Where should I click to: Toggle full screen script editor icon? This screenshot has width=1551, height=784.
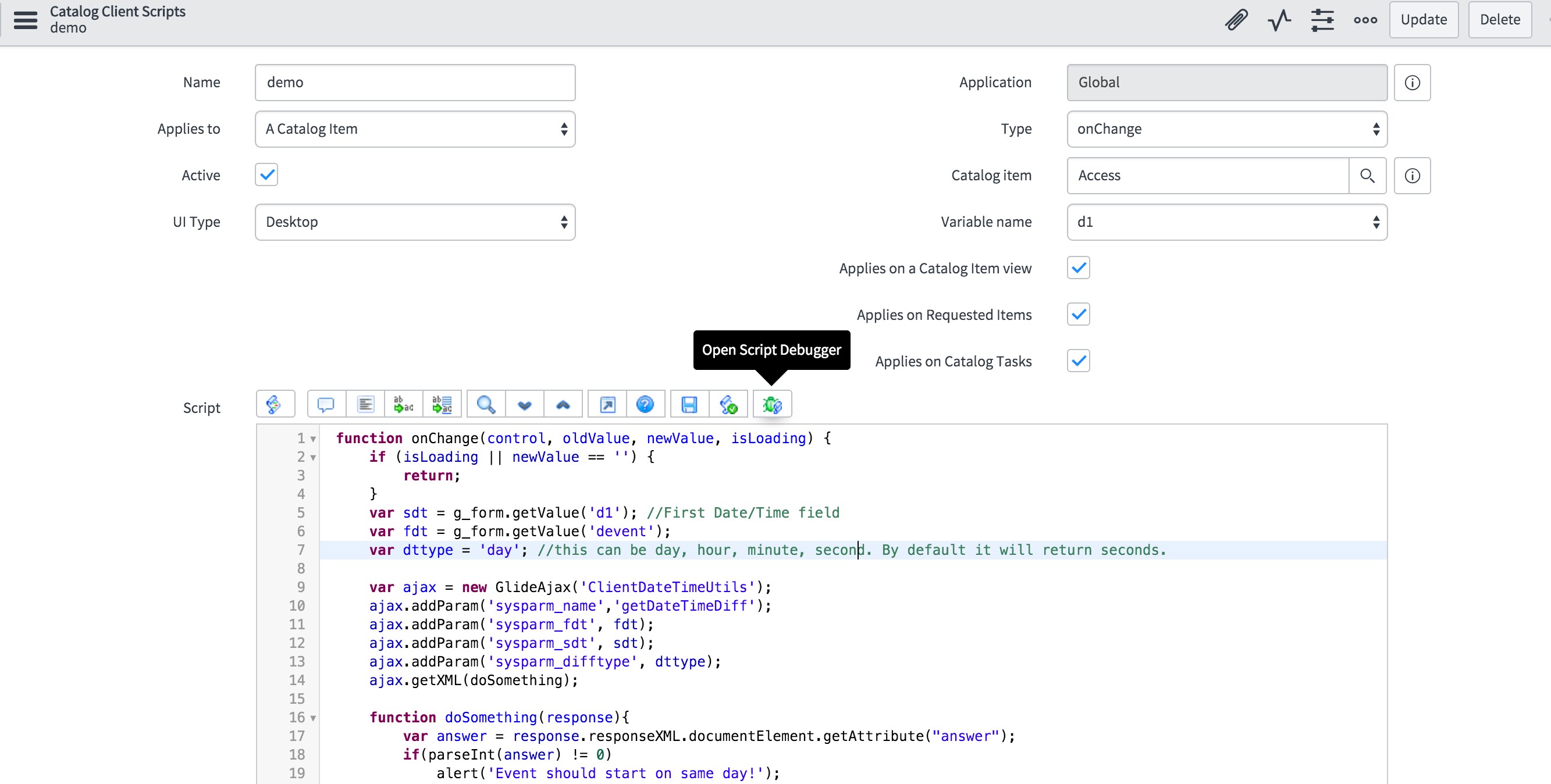607,404
